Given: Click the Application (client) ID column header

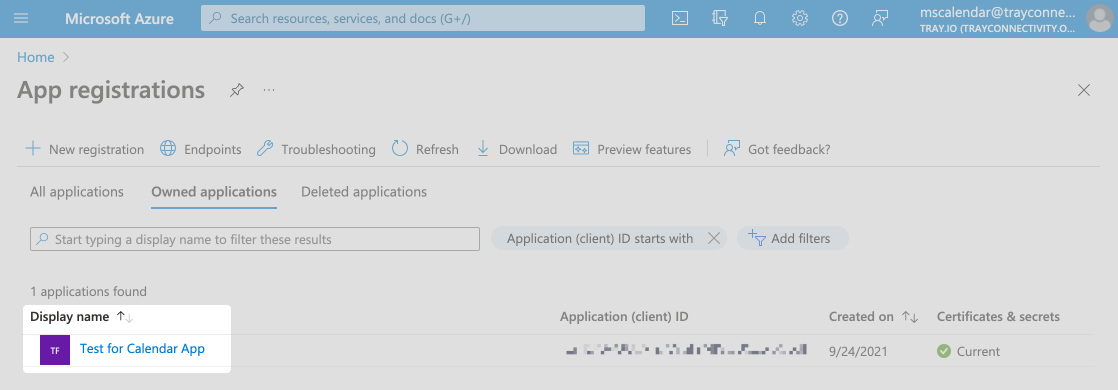Looking at the screenshot, I should point(624,317).
